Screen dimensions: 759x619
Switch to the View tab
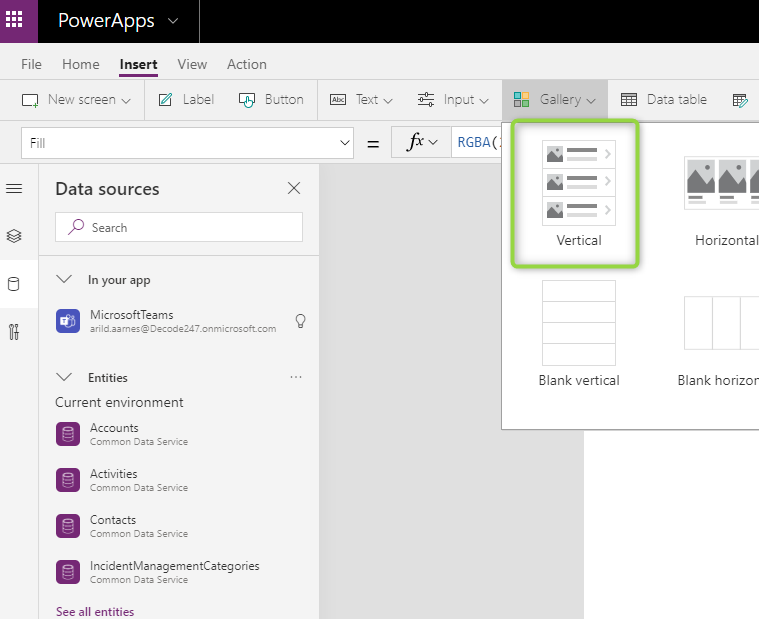(x=192, y=64)
